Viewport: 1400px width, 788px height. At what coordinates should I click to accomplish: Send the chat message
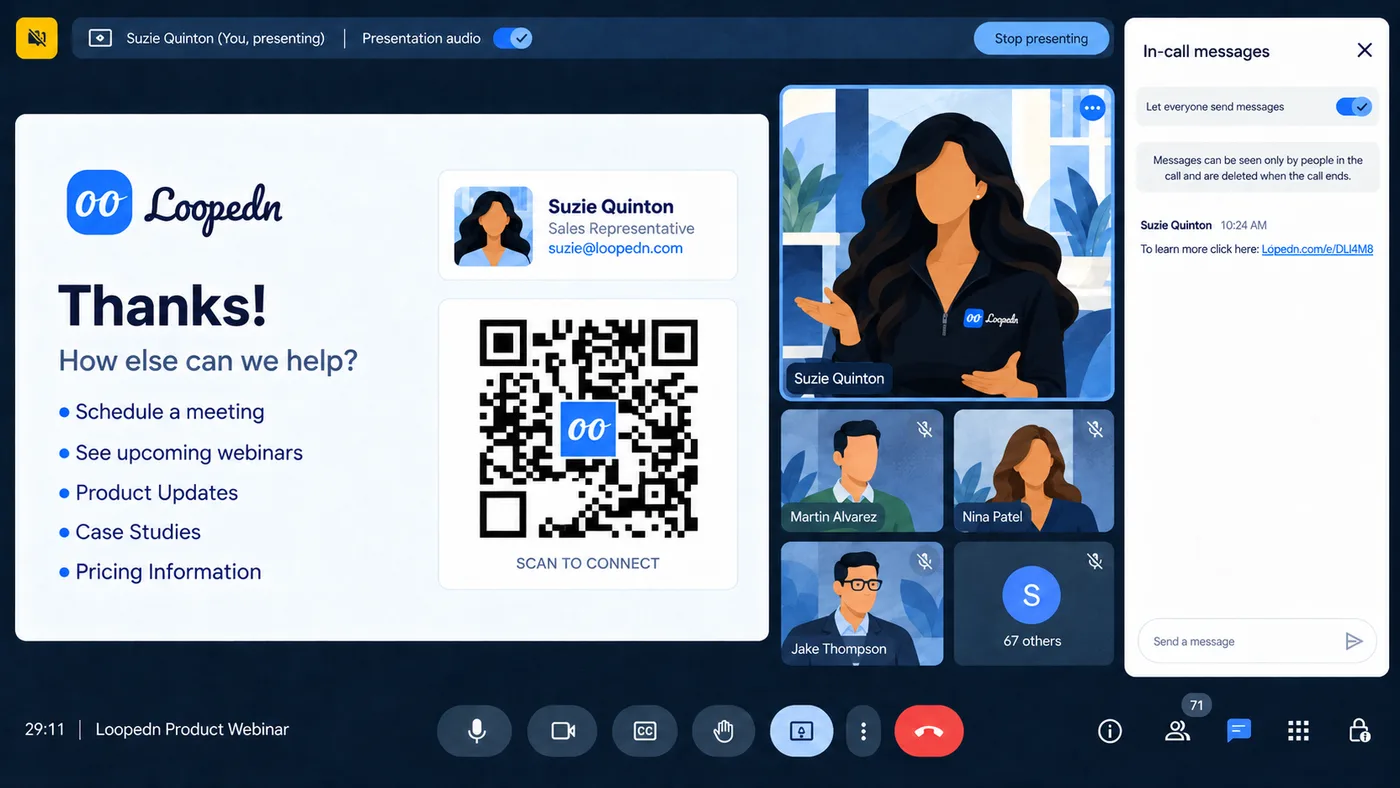coord(1354,641)
